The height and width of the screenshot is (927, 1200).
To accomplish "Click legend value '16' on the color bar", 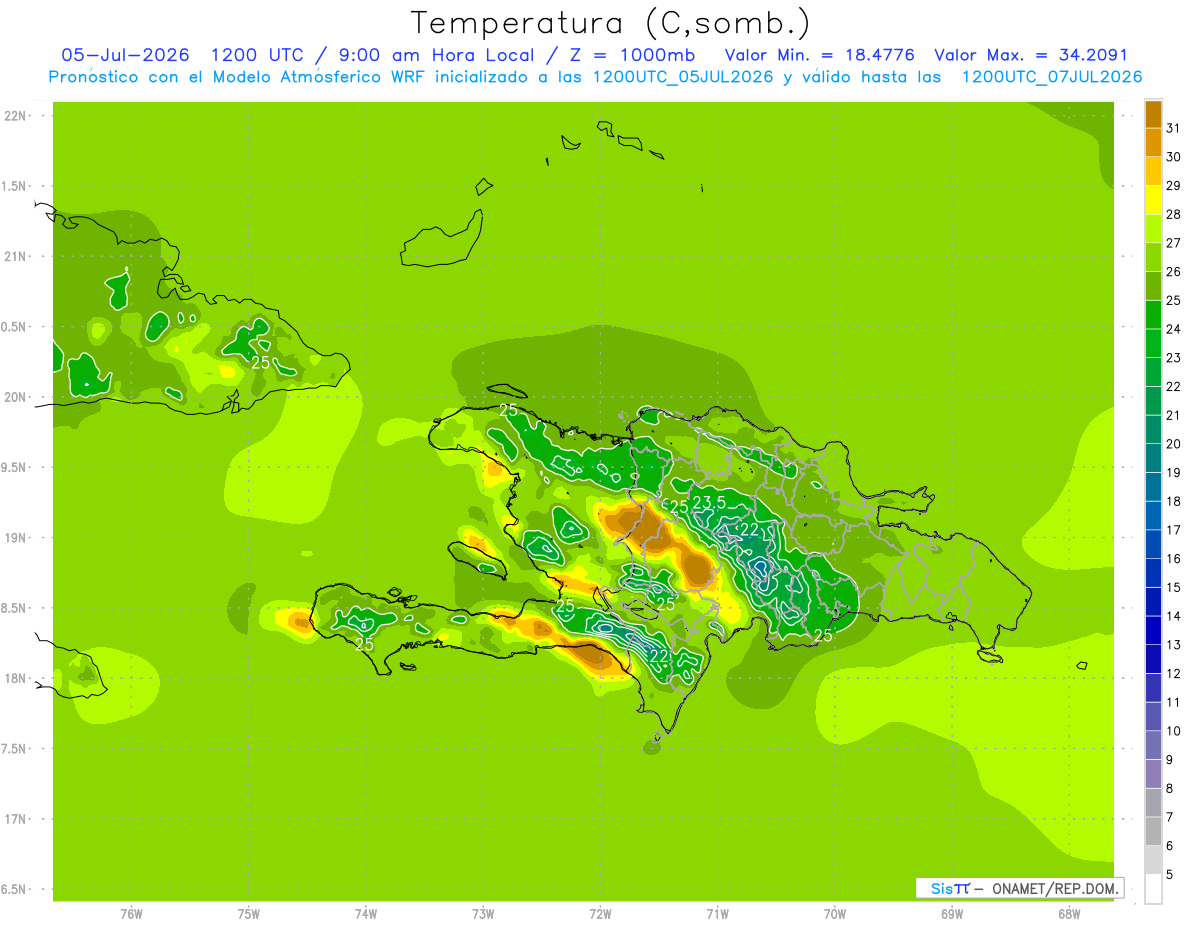I will (x=1173, y=559).
